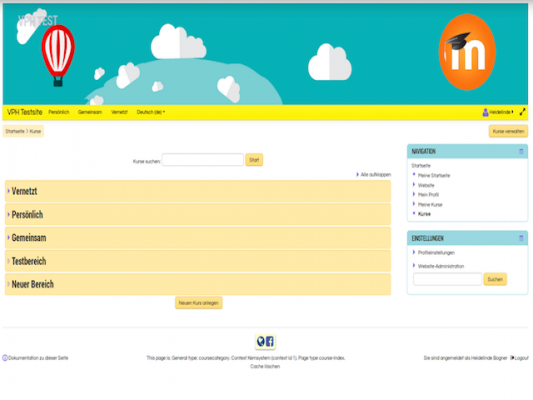533x400 pixels.
Task: Click the Neuen Kurs anlegen button
Action: click(x=199, y=303)
